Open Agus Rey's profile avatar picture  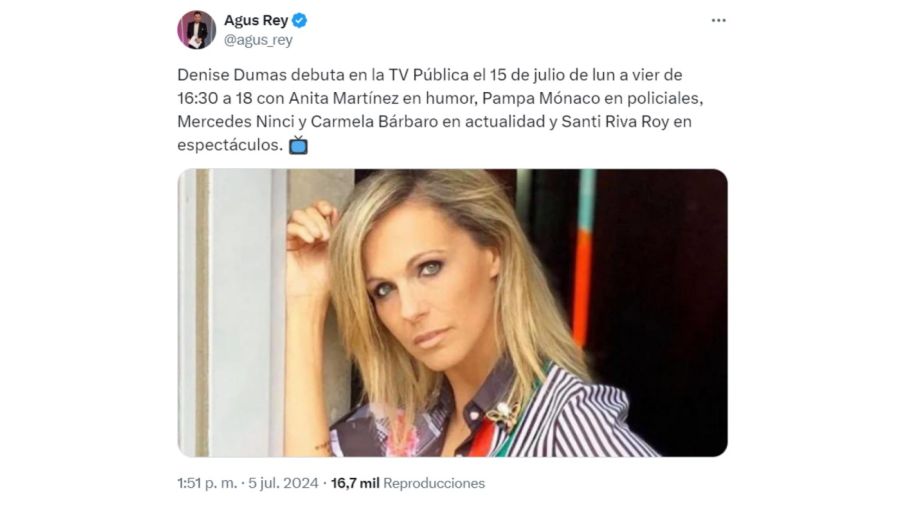(196, 30)
